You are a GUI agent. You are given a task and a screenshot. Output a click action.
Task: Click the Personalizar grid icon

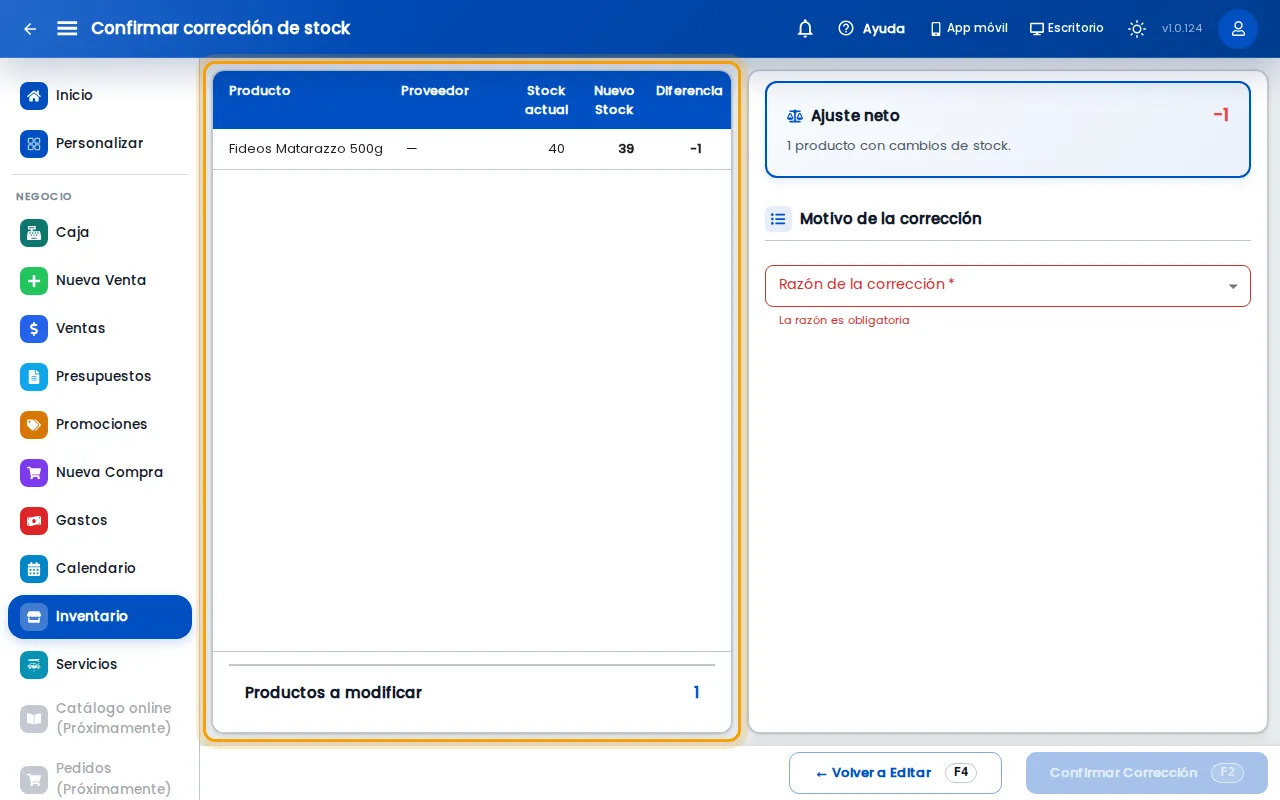pos(34,144)
